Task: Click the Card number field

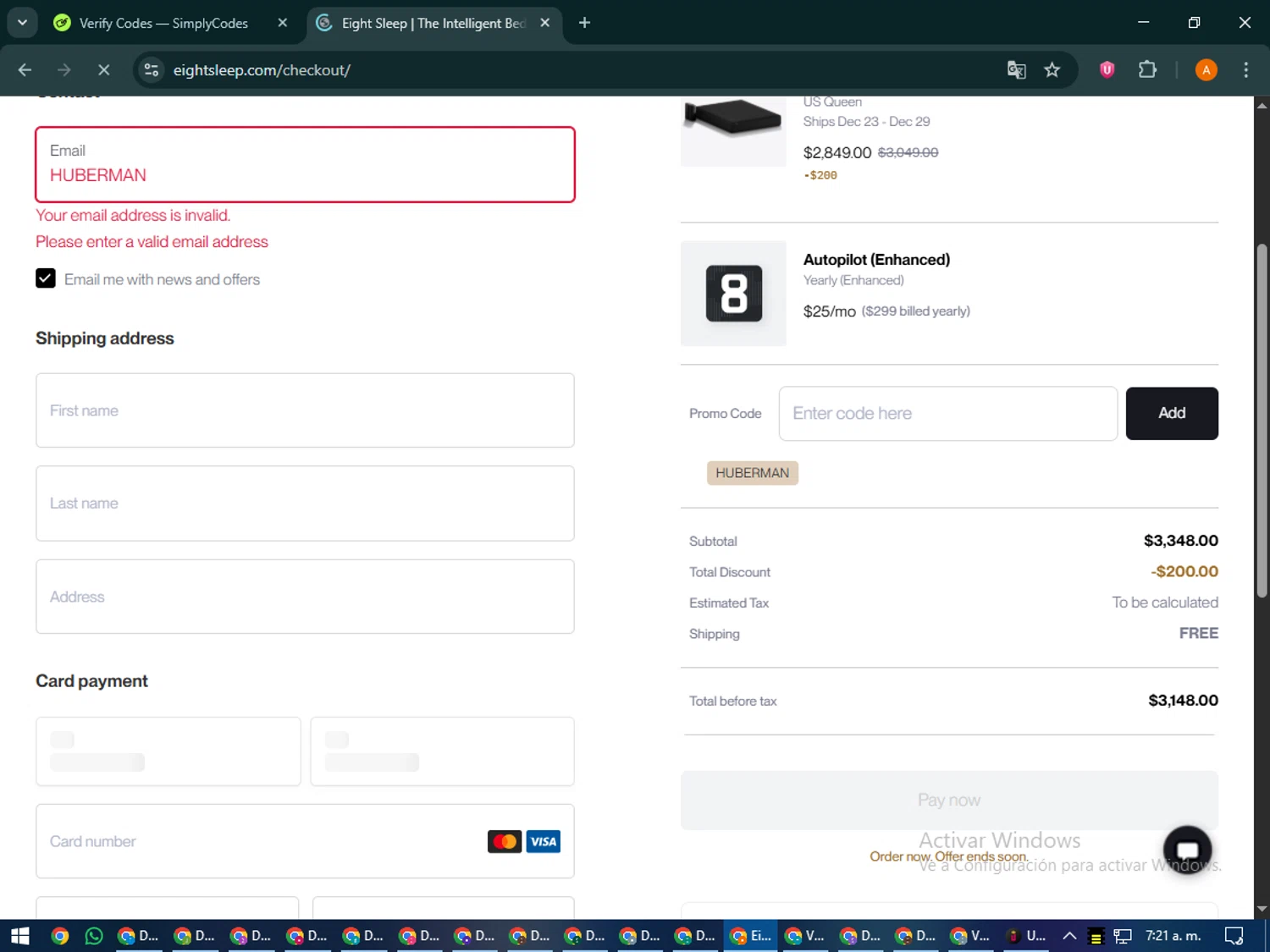Action: tap(305, 841)
